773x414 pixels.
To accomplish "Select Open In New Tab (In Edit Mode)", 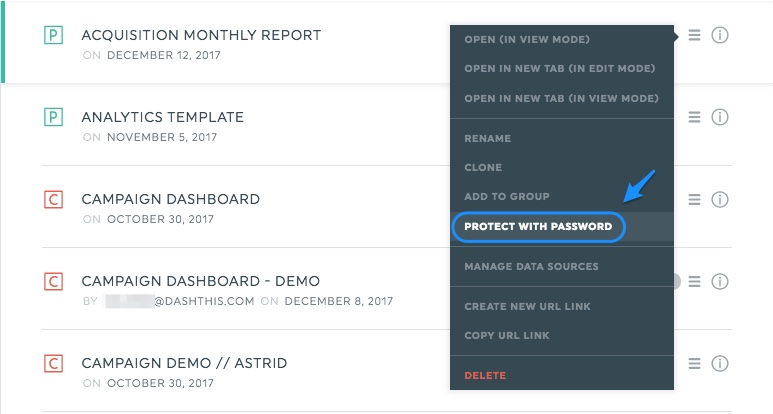I will click(560, 69).
